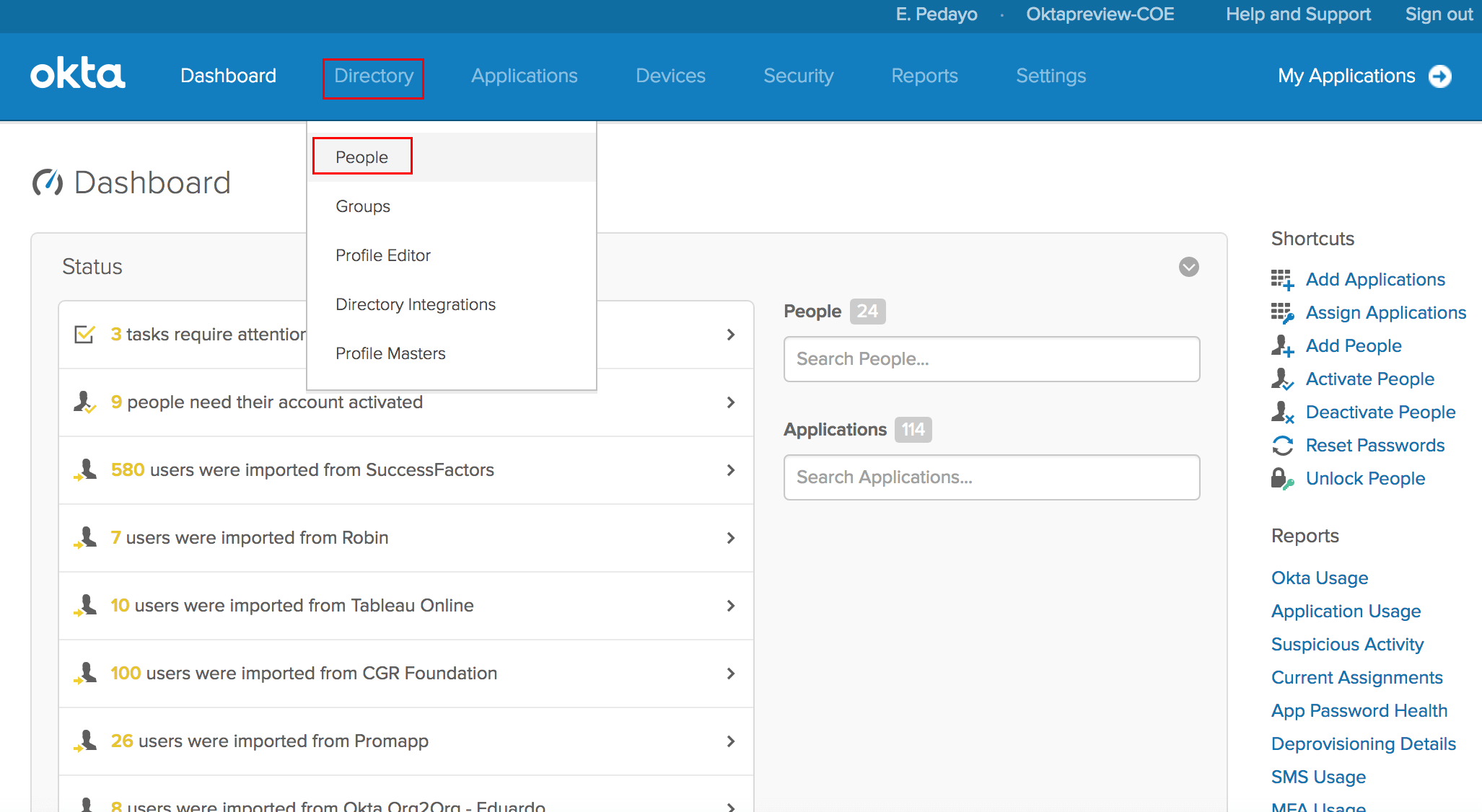The height and width of the screenshot is (812, 1482).
Task: Open the Dashboard nav tab
Action: [x=228, y=76]
